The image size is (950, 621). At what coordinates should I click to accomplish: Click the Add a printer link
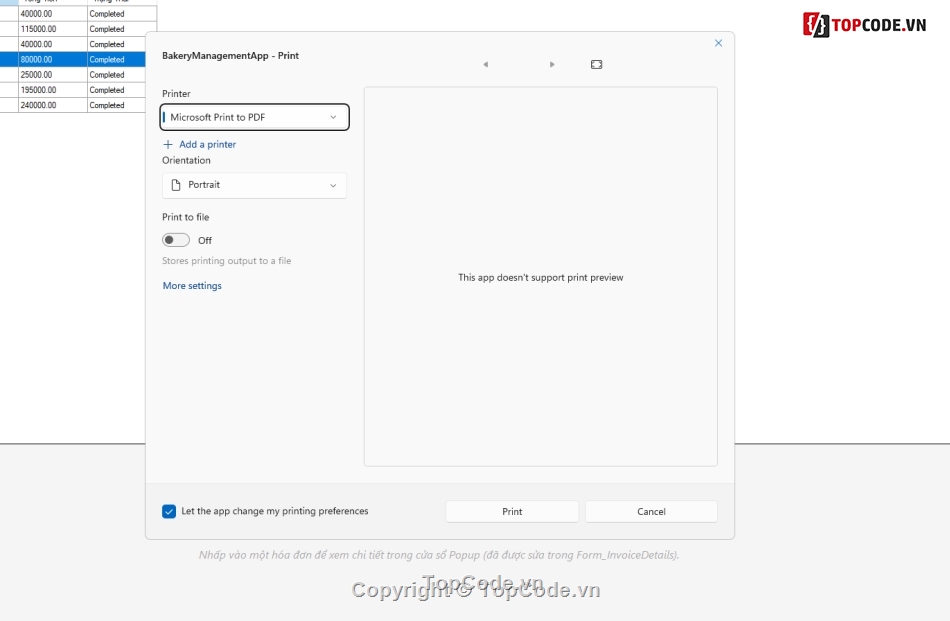click(x=207, y=145)
